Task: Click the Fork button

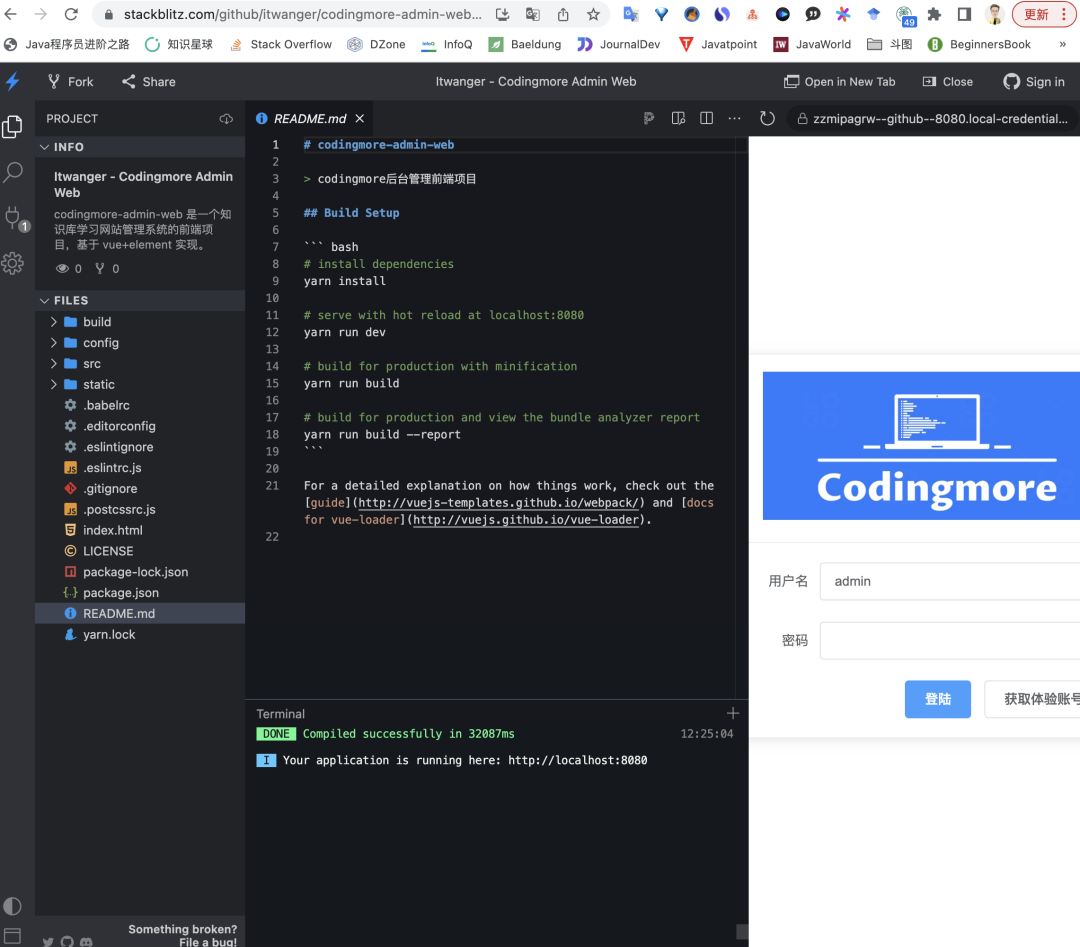Action: (x=70, y=81)
